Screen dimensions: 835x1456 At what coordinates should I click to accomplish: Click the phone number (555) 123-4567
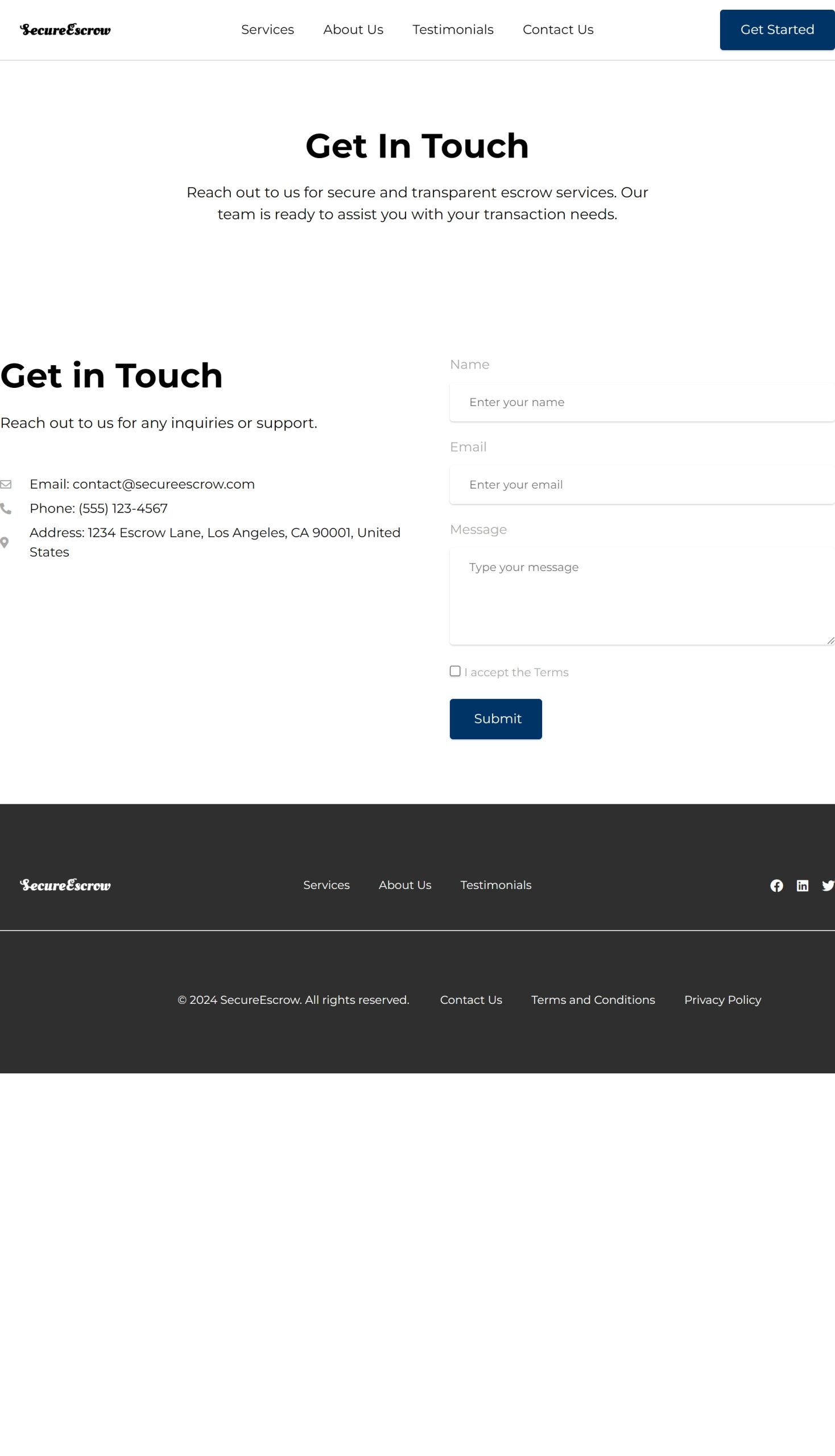(x=98, y=508)
